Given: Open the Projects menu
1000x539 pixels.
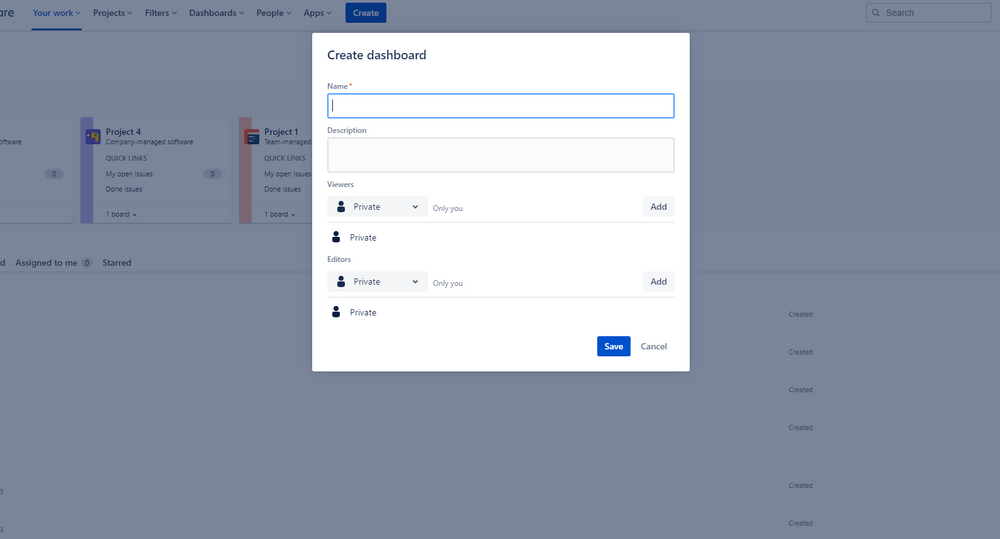Looking at the screenshot, I should click(x=112, y=13).
